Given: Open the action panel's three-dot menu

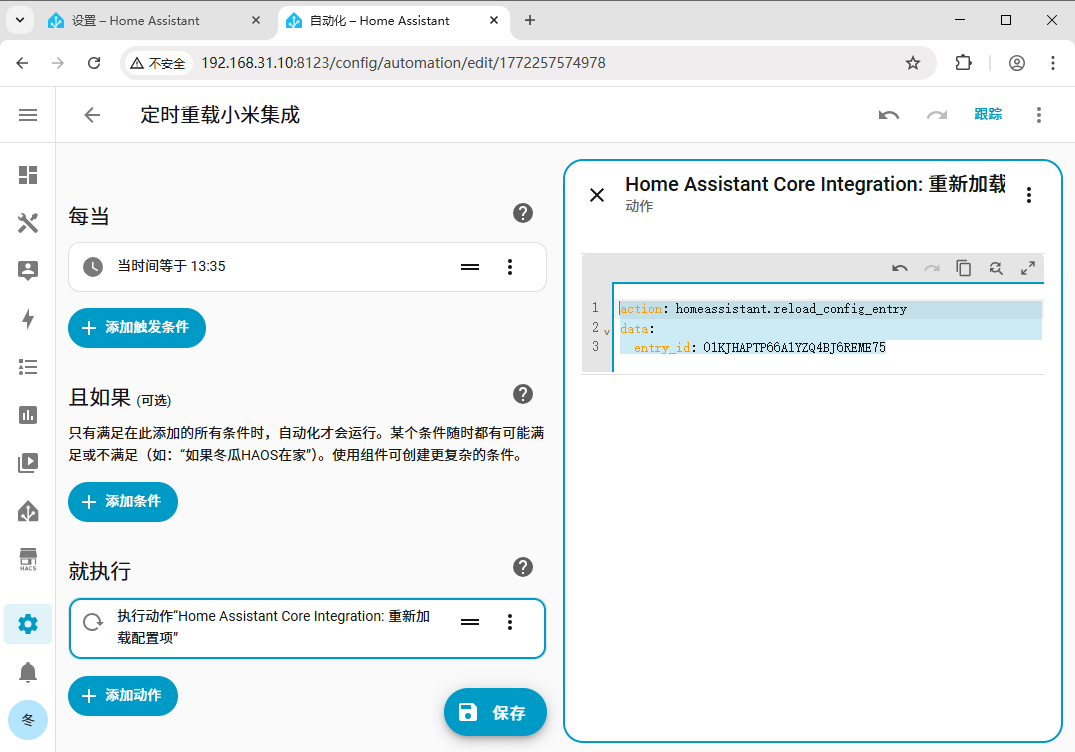Looking at the screenshot, I should coord(1028,195).
